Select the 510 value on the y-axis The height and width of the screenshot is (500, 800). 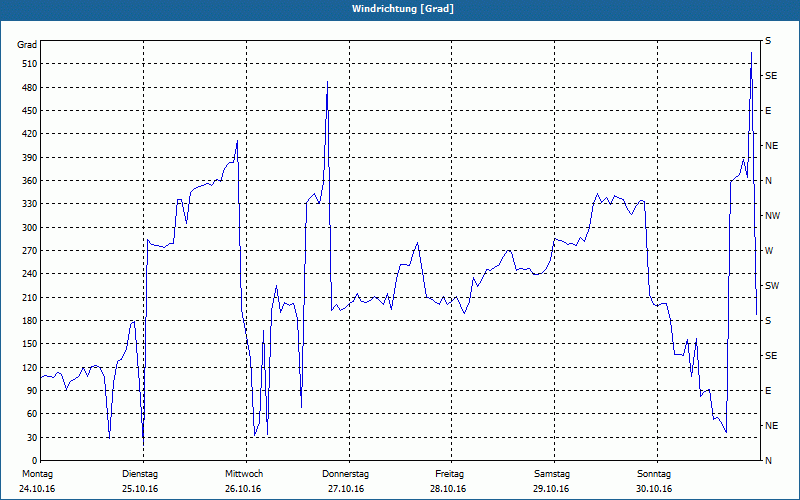click(x=29, y=64)
